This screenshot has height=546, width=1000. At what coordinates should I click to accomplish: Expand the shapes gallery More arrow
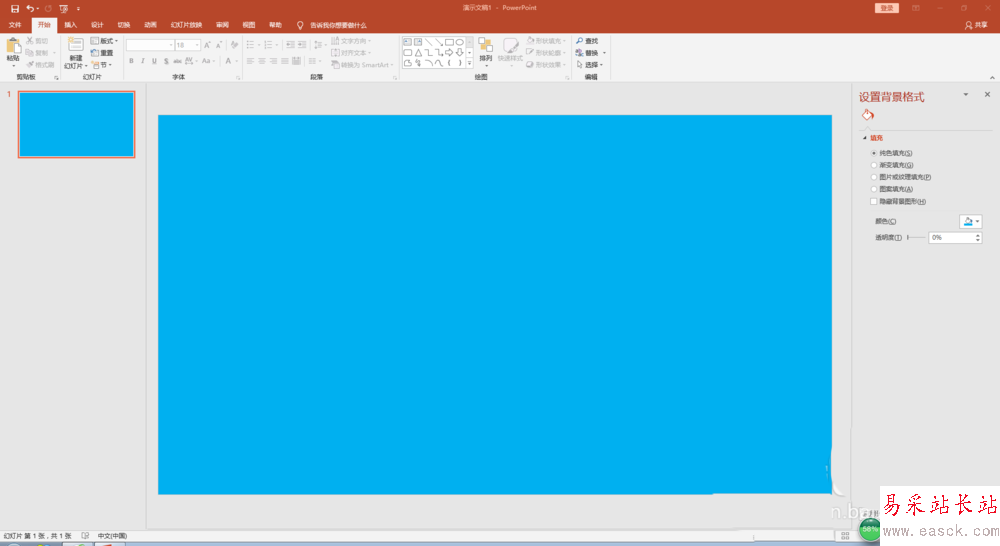pyautogui.click(x=469, y=63)
